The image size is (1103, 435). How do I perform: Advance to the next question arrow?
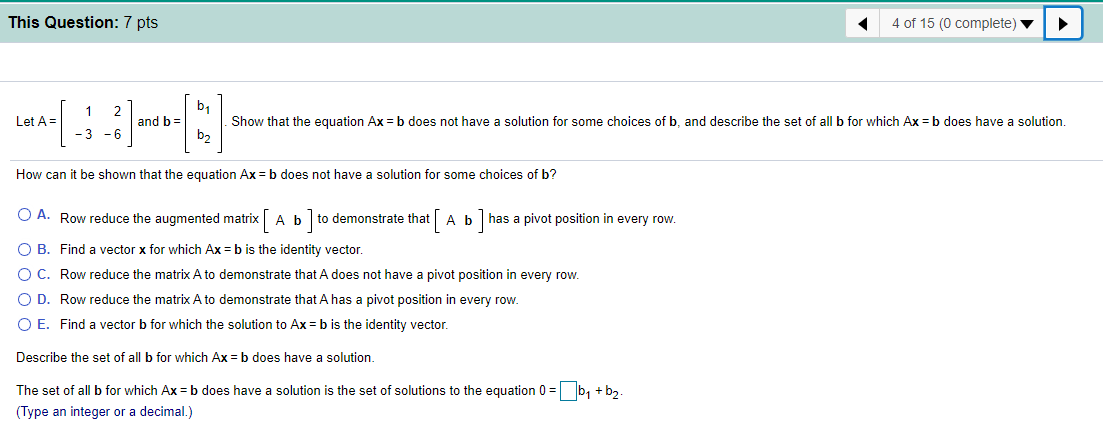tap(1064, 23)
